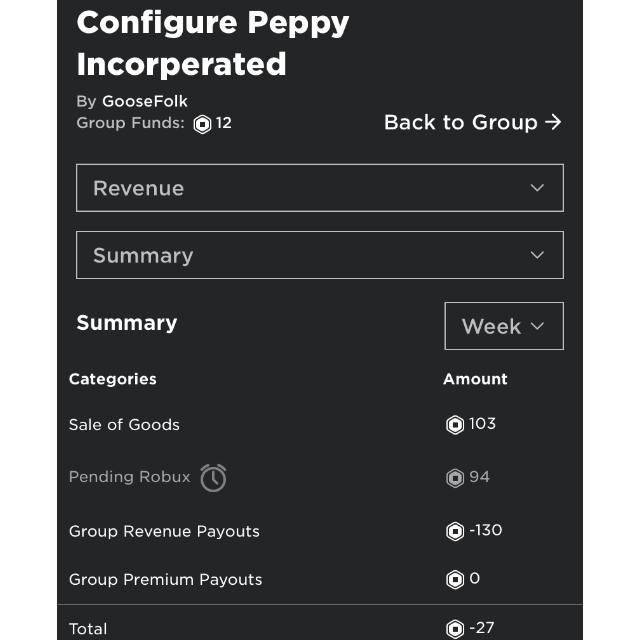
Task: Select the Pending Robux row label
Action: [129, 477]
